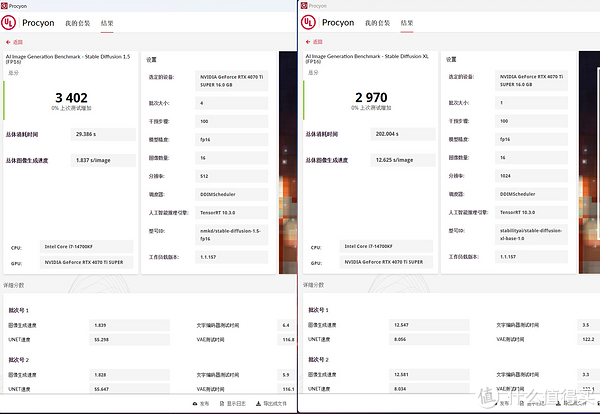600x414 pixels.
Task: Click the export file icon in left window
Action: pos(257,403)
